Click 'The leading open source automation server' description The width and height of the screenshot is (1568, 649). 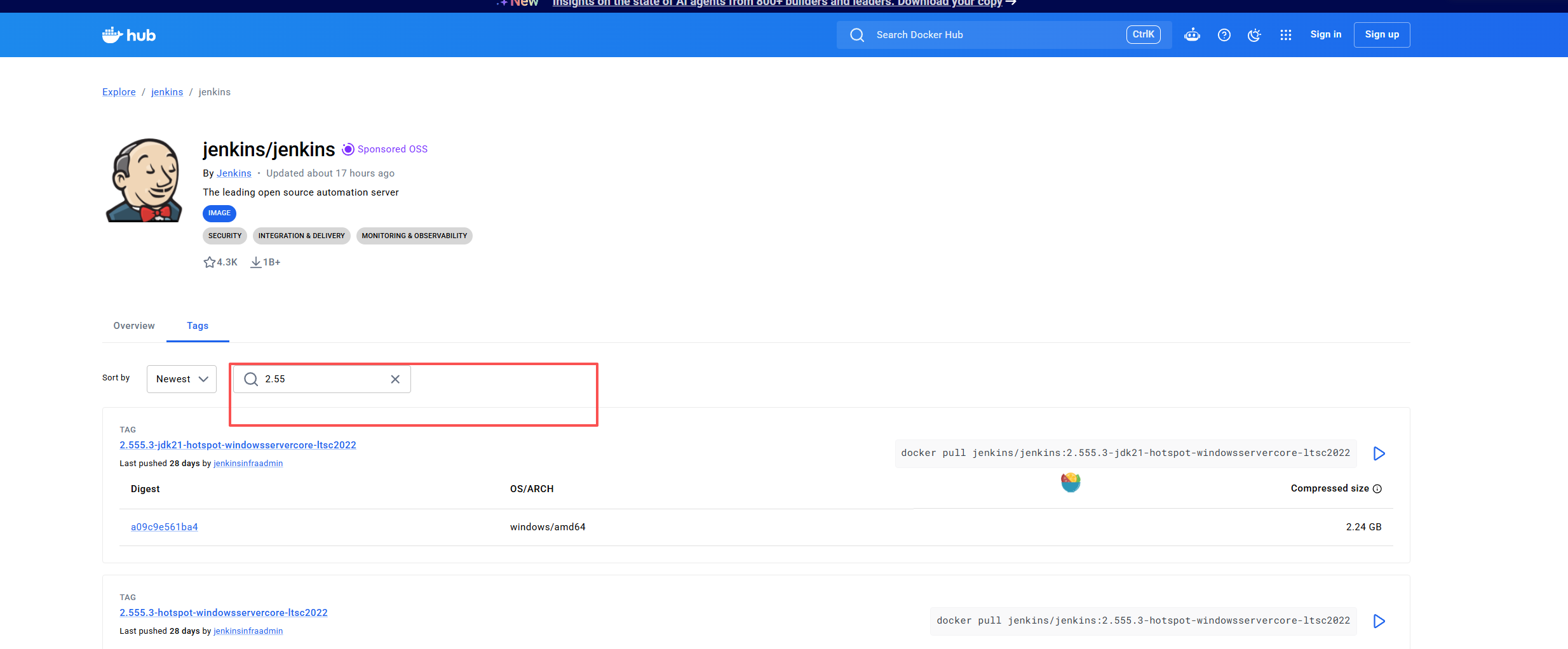(301, 192)
